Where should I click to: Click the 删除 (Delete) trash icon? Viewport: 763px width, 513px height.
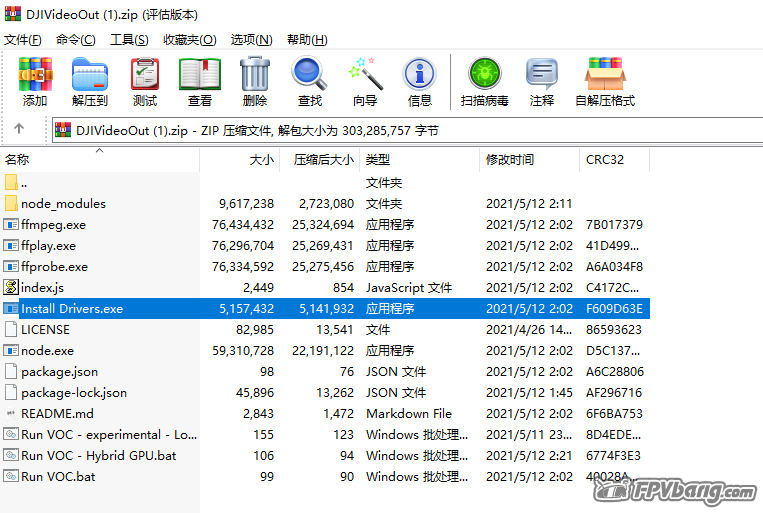coord(255,74)
